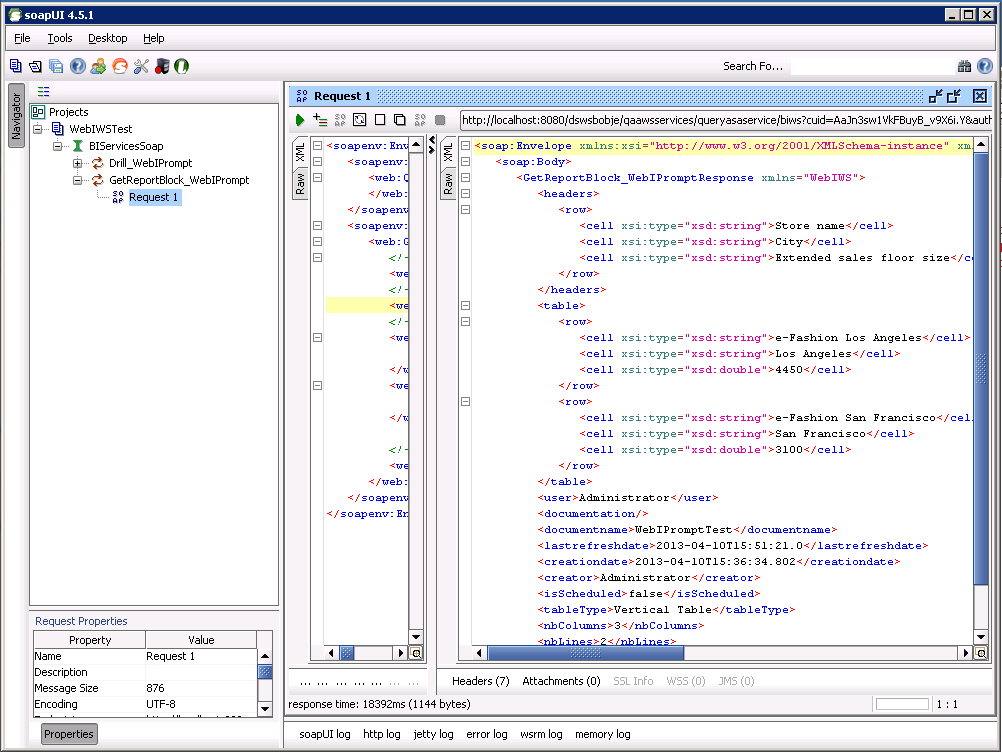Toggle navigator tree view mode icon

pyautogui.click(x=43, y=91)
